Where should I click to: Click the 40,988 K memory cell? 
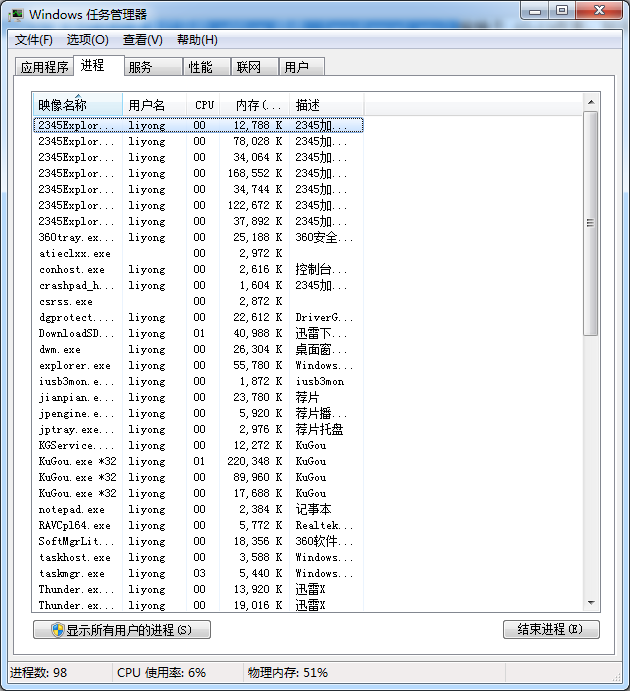(x=258, y=333)
